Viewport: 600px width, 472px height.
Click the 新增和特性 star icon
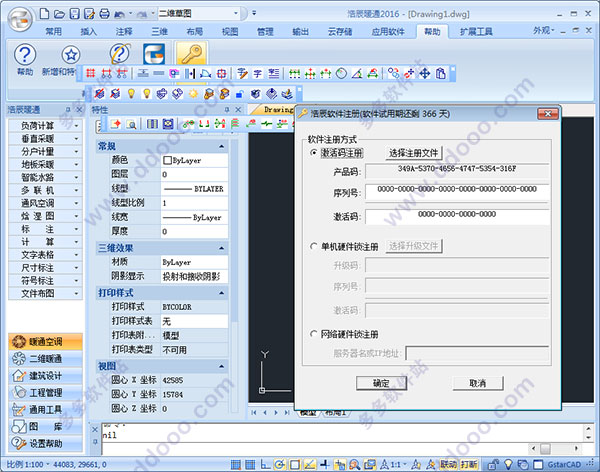click(x=71, y=55)
